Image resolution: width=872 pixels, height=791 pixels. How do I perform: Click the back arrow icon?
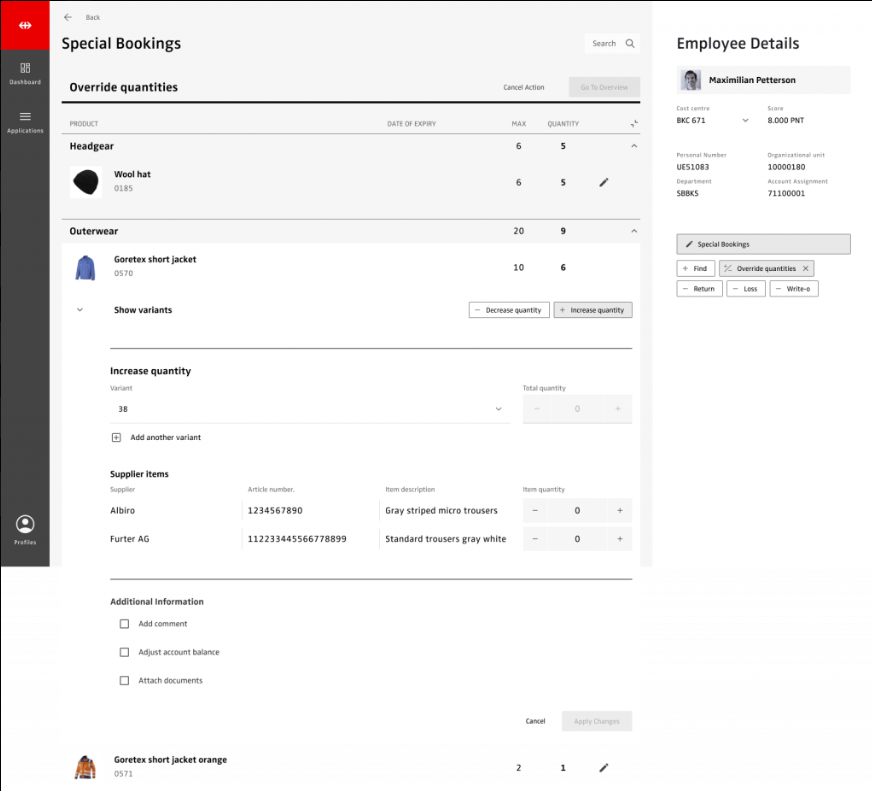[x=68, y=17]
